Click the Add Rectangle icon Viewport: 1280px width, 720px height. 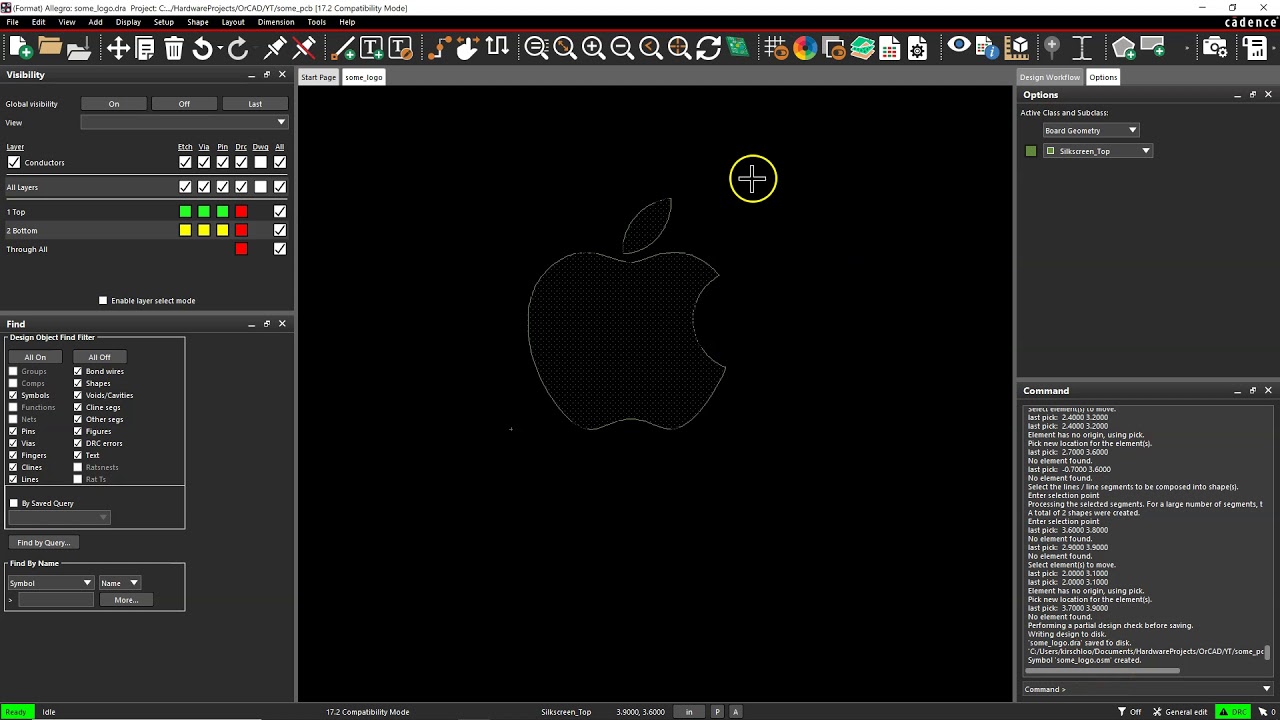coord(1152,47)
